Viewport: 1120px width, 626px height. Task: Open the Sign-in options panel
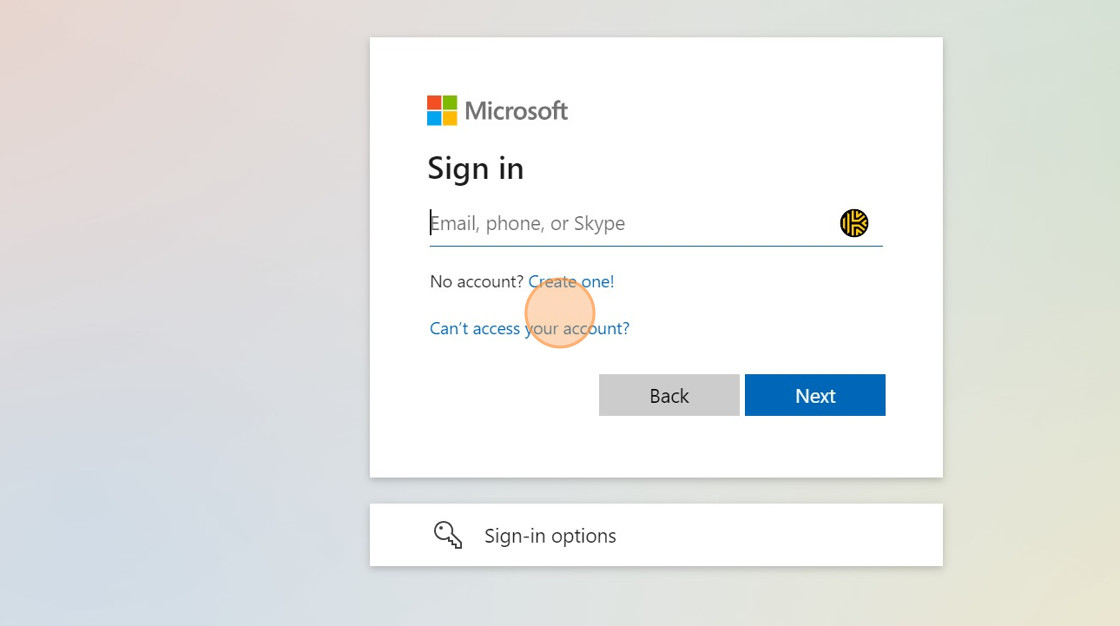[x=656, y=535]
